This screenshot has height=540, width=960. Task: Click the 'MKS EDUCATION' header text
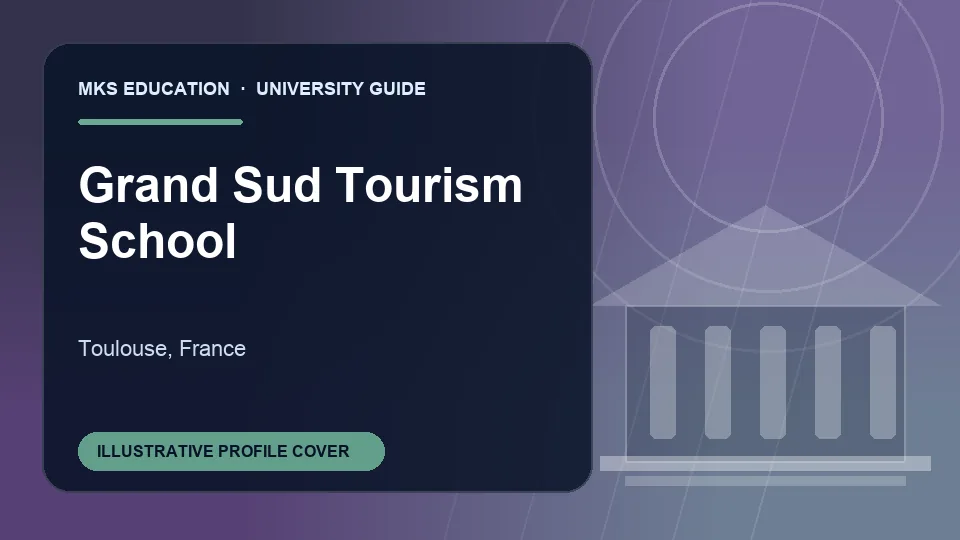click(x=154, y=89)
